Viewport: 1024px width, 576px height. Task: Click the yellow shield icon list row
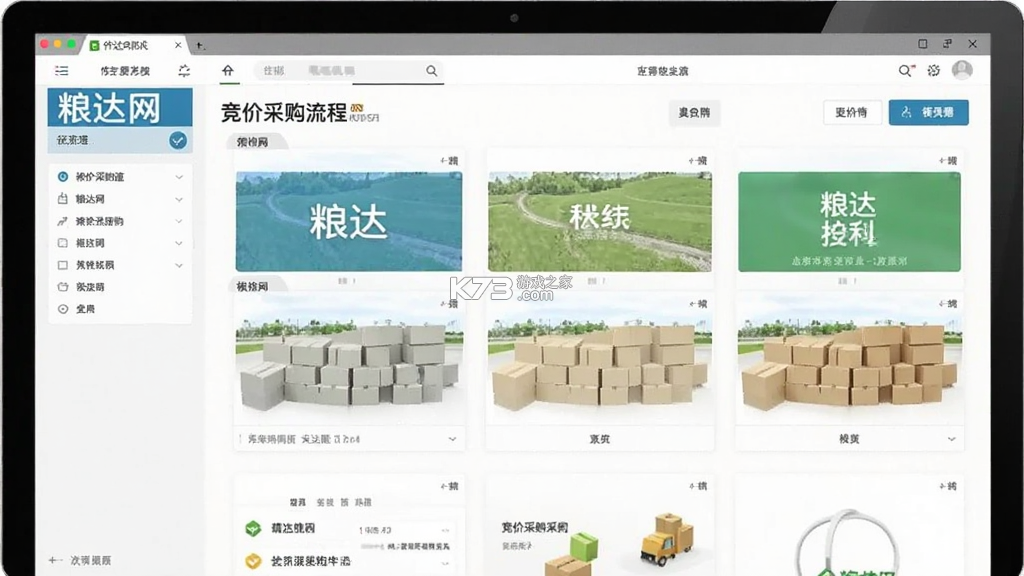(349, 561)
